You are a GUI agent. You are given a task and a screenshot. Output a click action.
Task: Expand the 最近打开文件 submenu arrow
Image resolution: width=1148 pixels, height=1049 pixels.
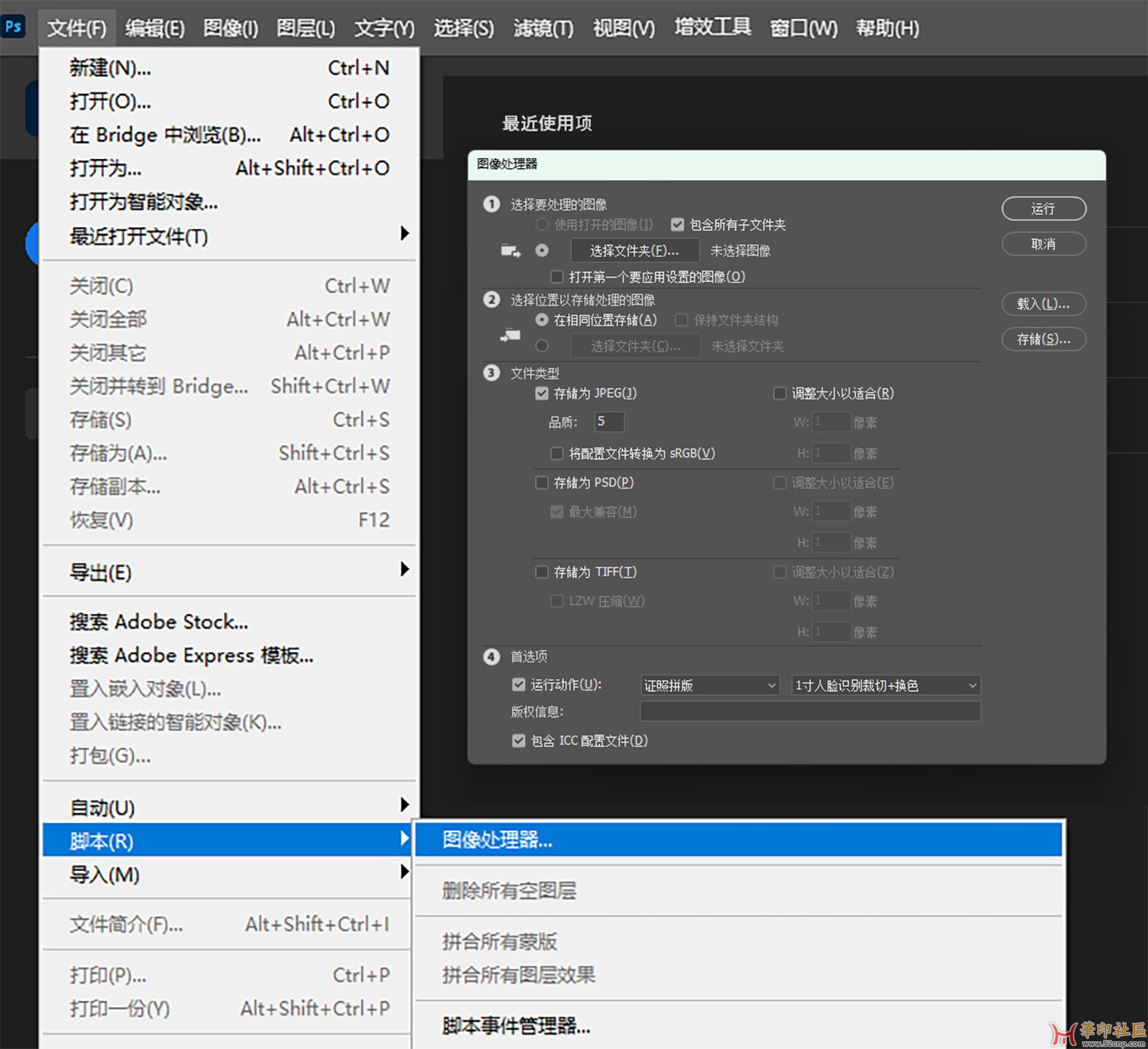404,234
